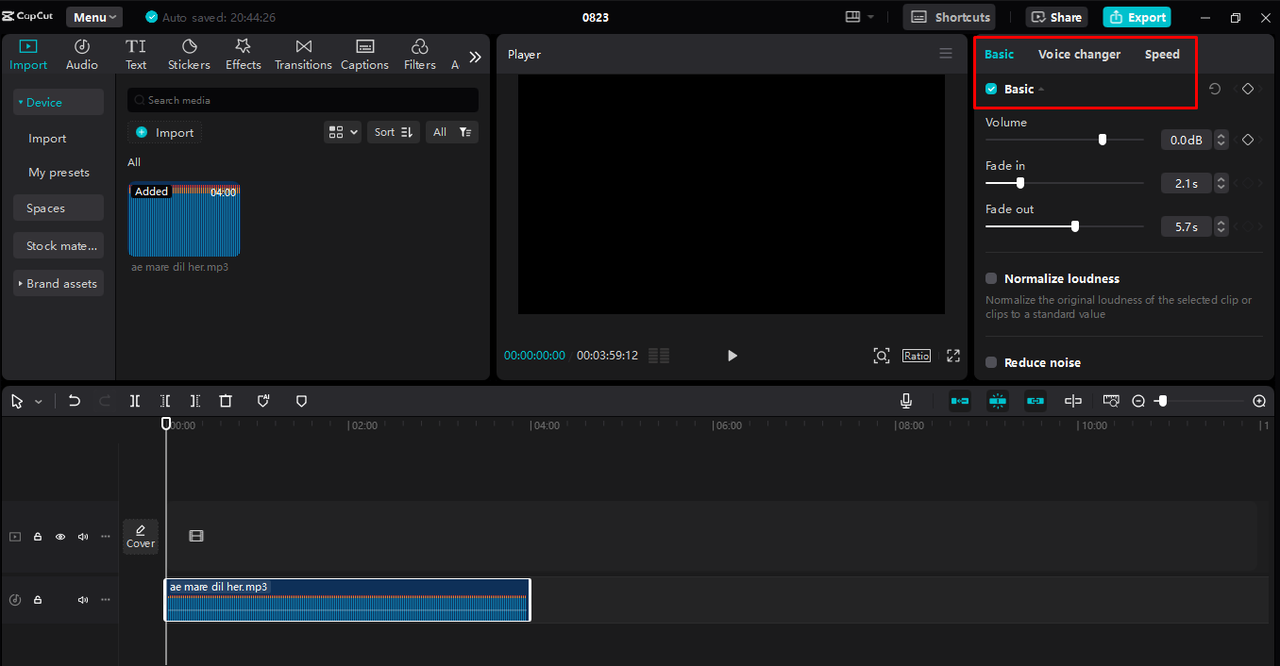This screenshot has height=666, width=1280.
Task: Open the layout dropdown near Shortcuts
Action: pyautogui.click(x=859, y=17)
